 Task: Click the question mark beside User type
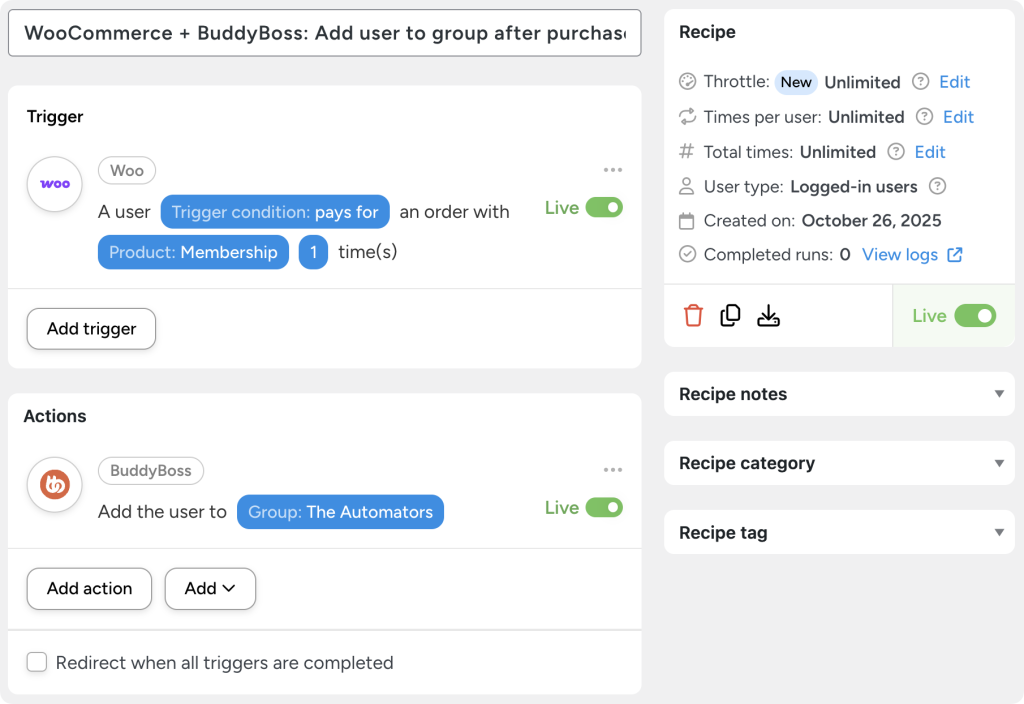(x=938, y=186)
